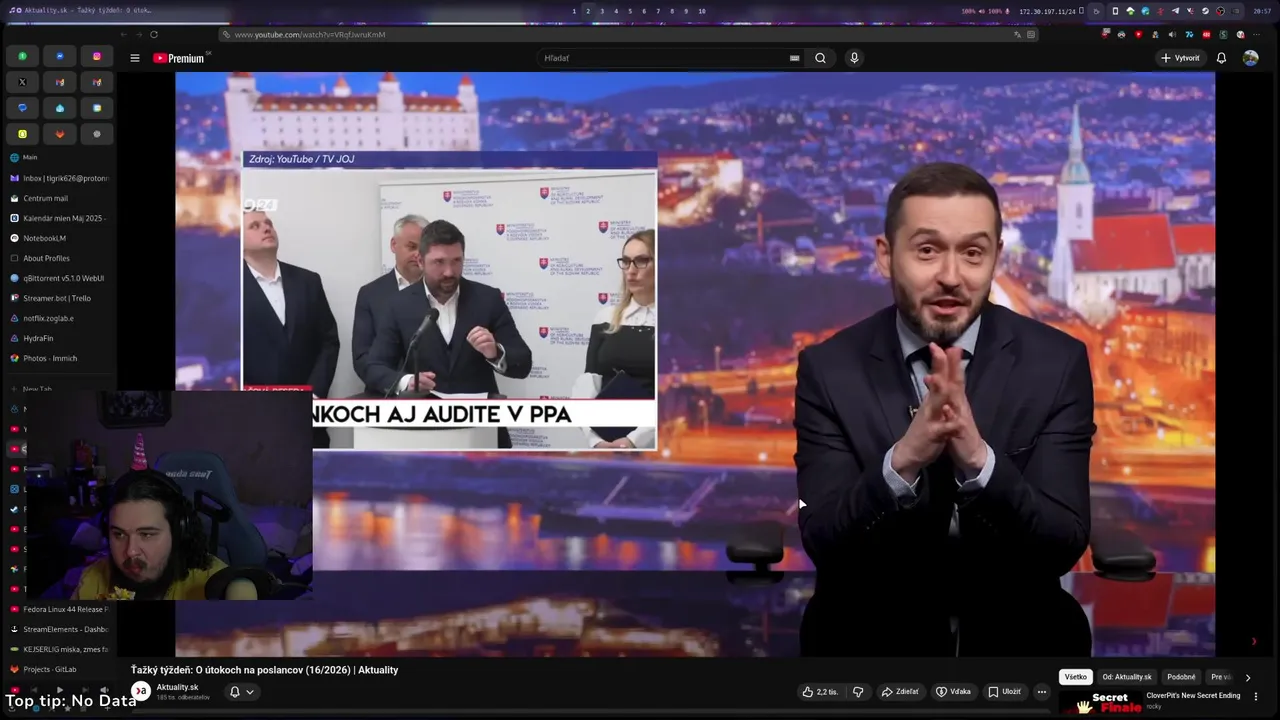
Task: Click the 20:57 clock in top bar
Action: tap(1262, 11)
